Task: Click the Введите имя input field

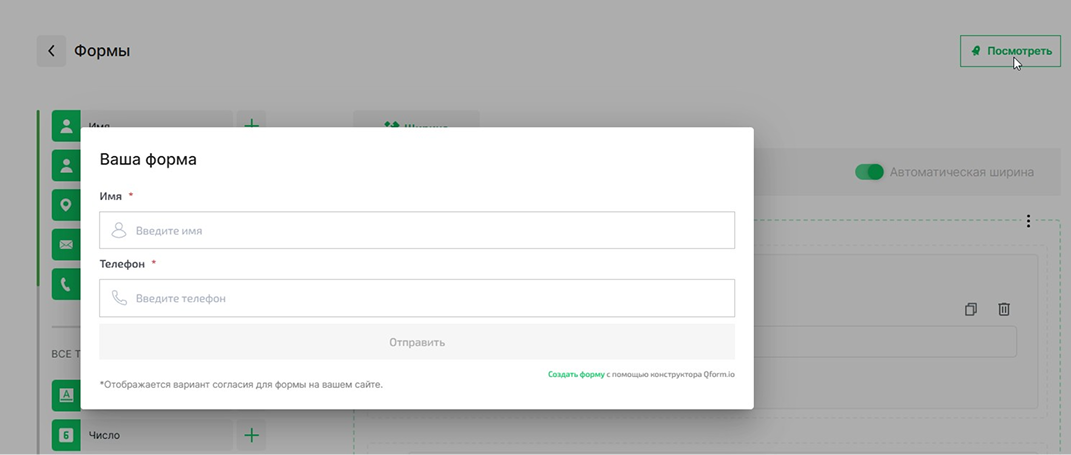Action: tap(417, 230)
